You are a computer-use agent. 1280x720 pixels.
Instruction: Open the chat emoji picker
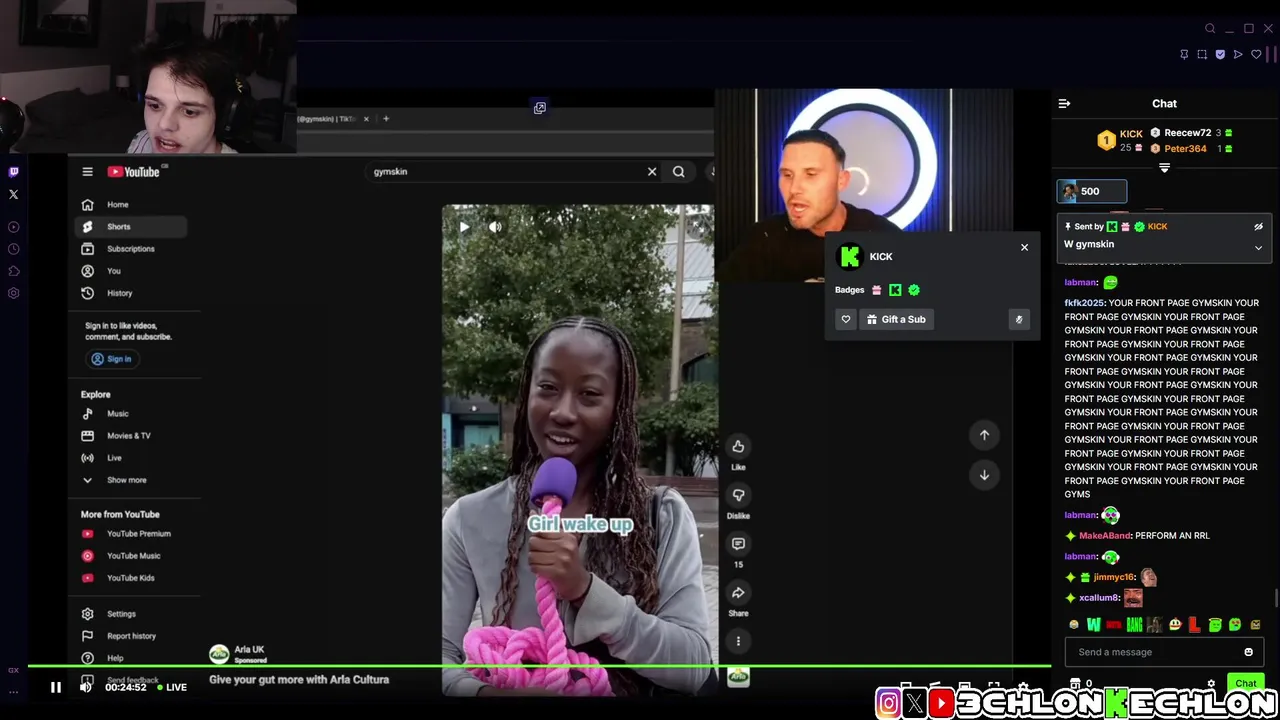pos(1248,652)
